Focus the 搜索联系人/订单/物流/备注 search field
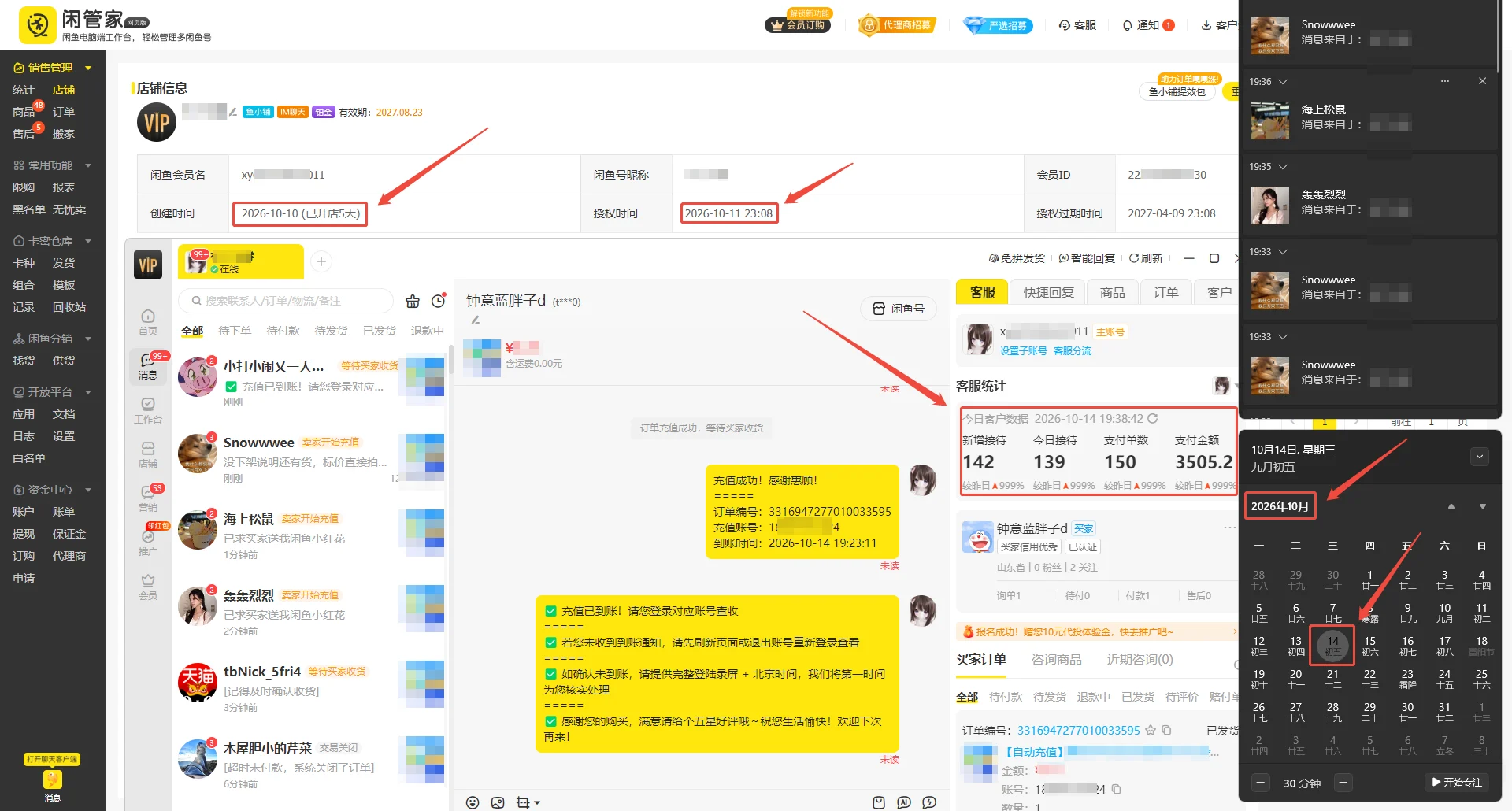 [286, 301]
